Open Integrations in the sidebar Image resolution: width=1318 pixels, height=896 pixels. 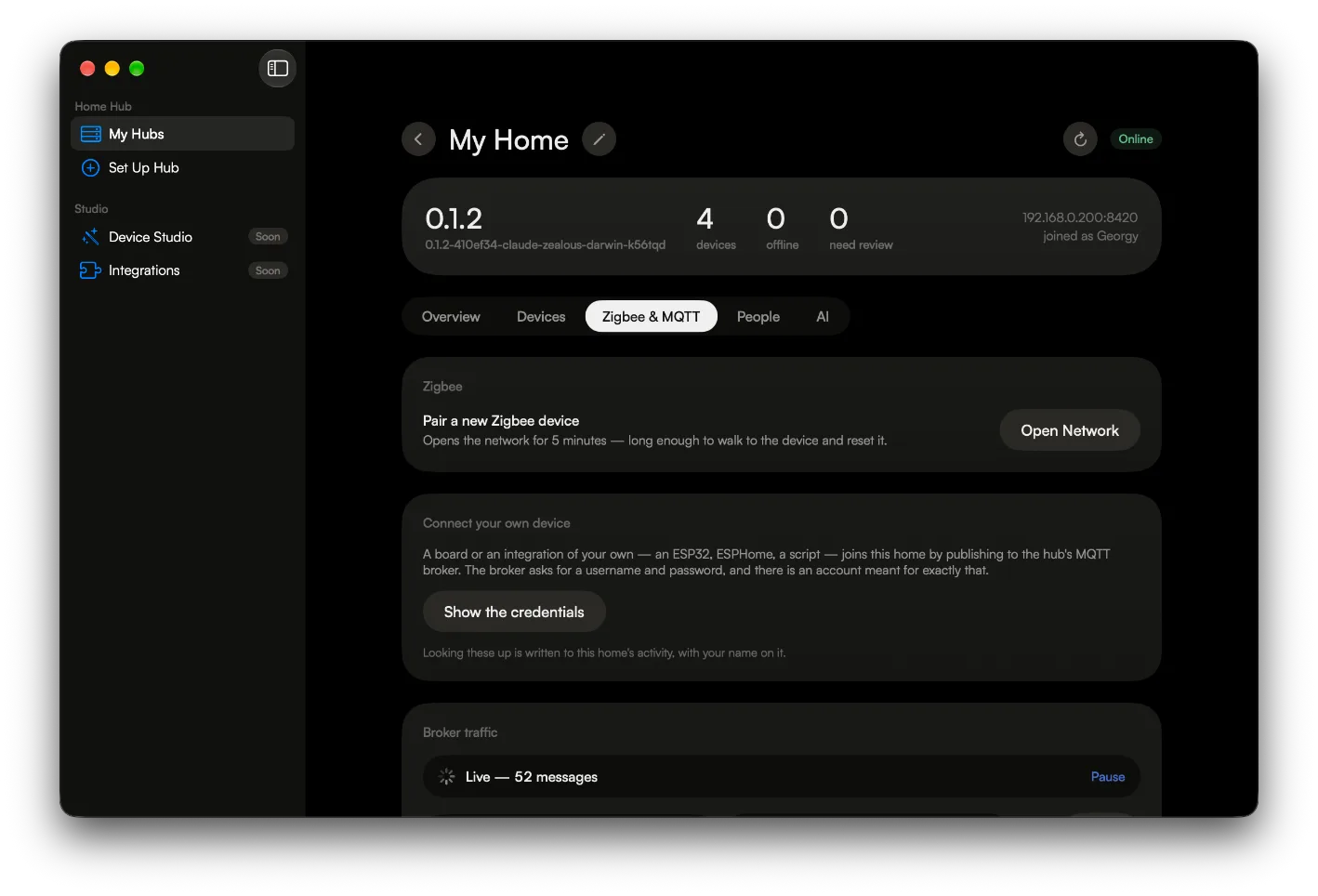coord(182,270)
